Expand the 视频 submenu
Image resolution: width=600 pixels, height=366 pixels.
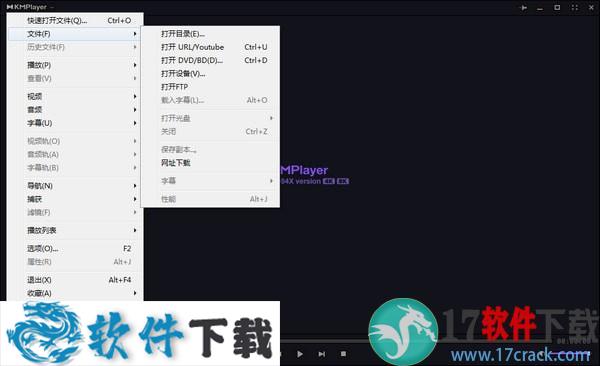(75, 96)
